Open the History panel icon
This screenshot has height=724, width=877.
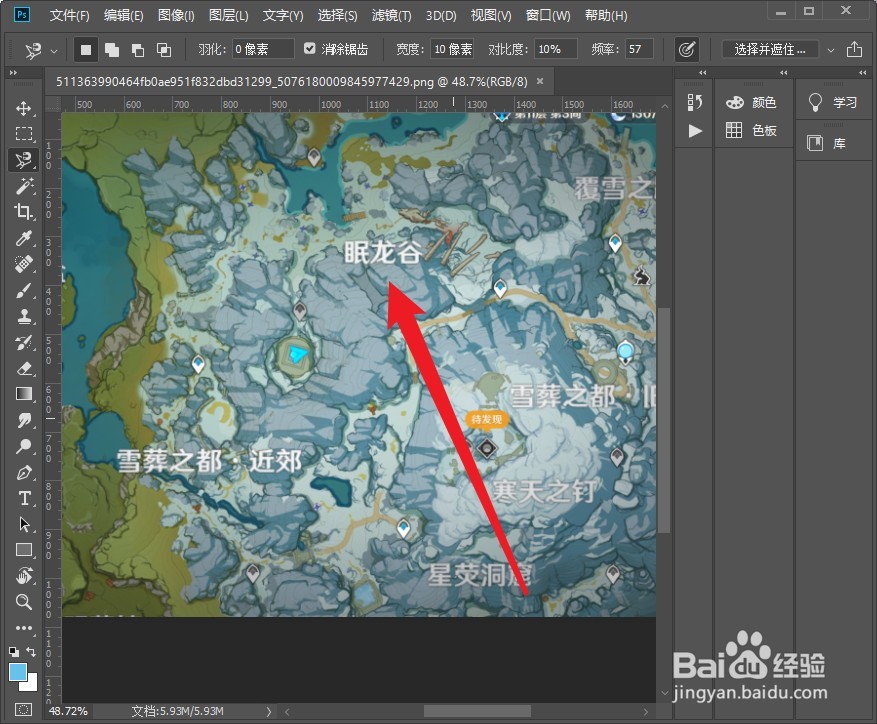pyautogui.click(x=694, y=102)
